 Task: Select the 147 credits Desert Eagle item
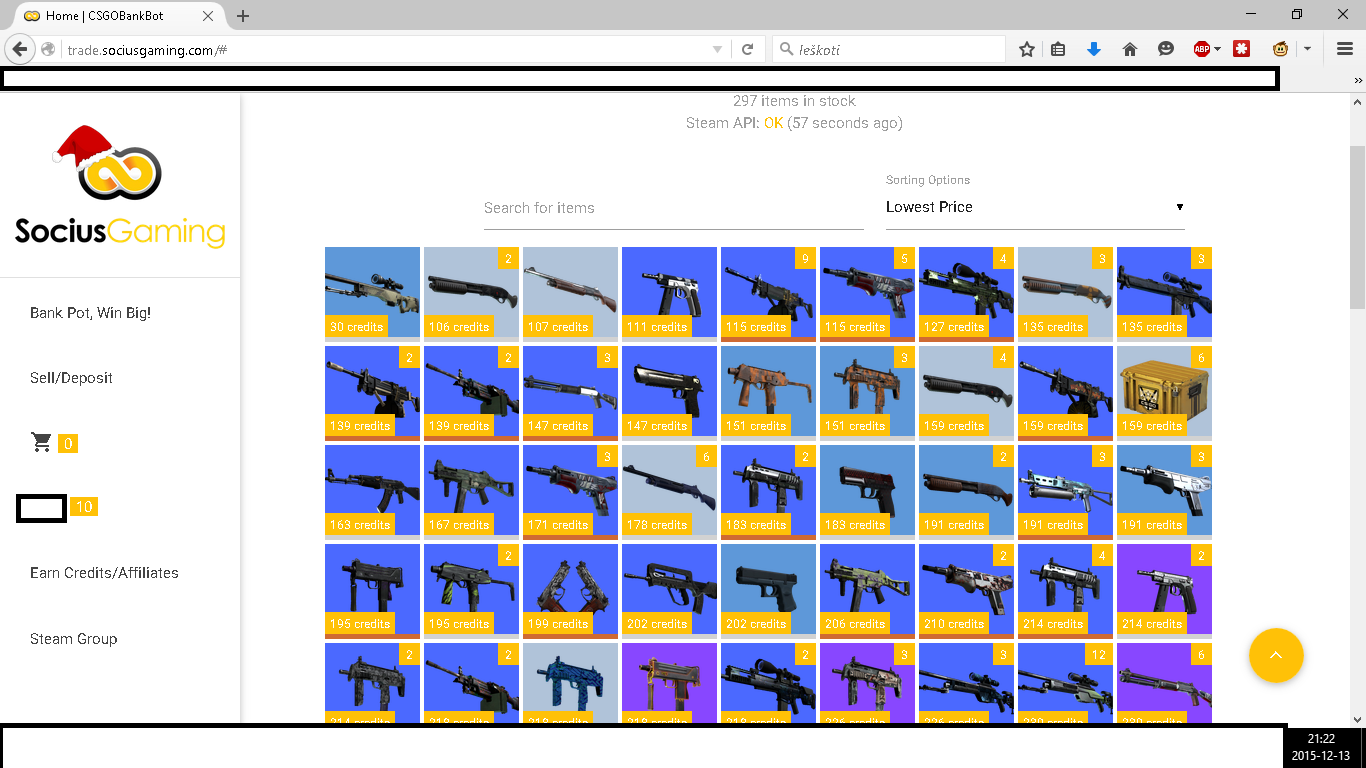pos(669,393)
